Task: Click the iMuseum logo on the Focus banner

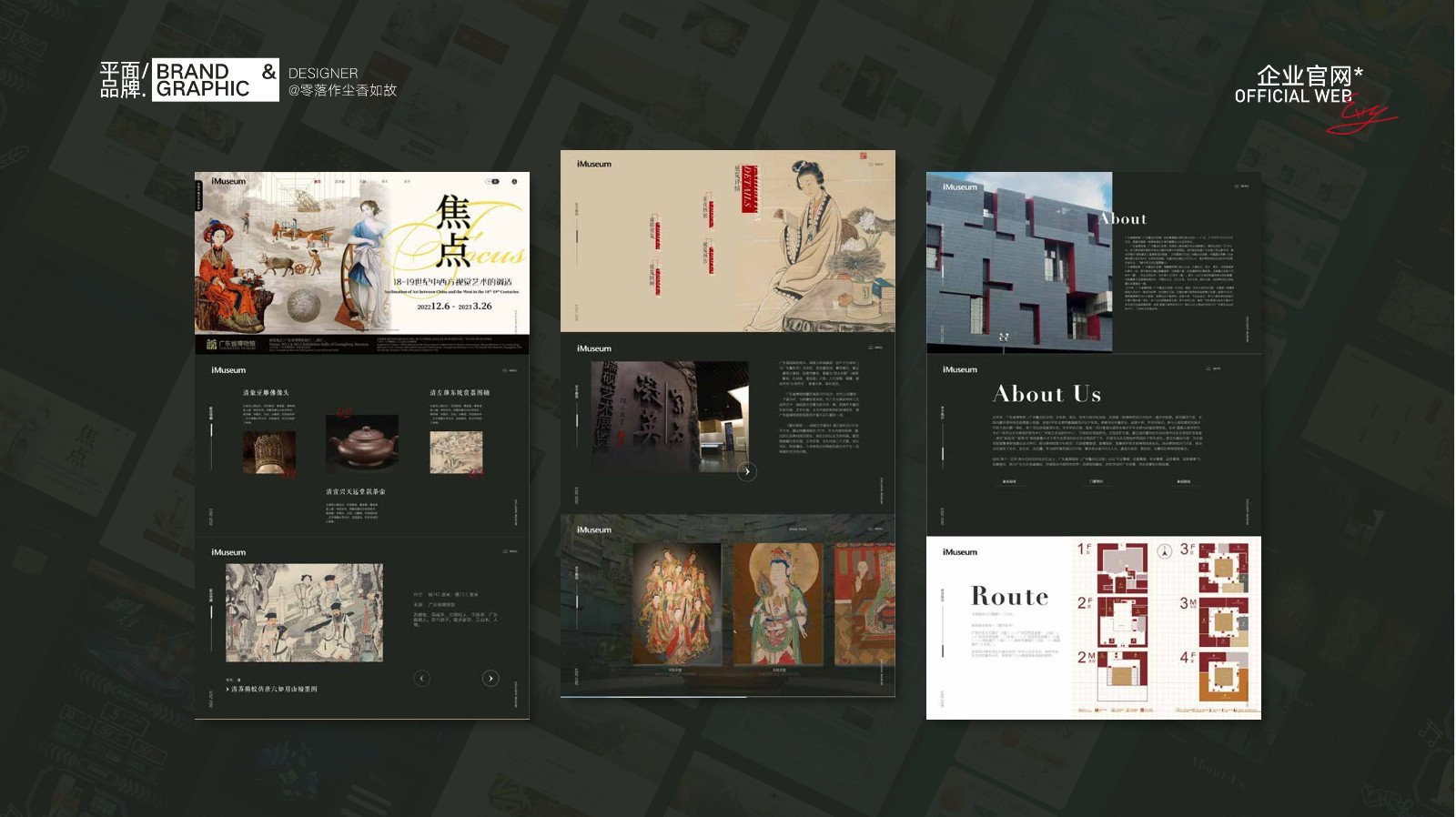Action: click(x=228, y=182)
